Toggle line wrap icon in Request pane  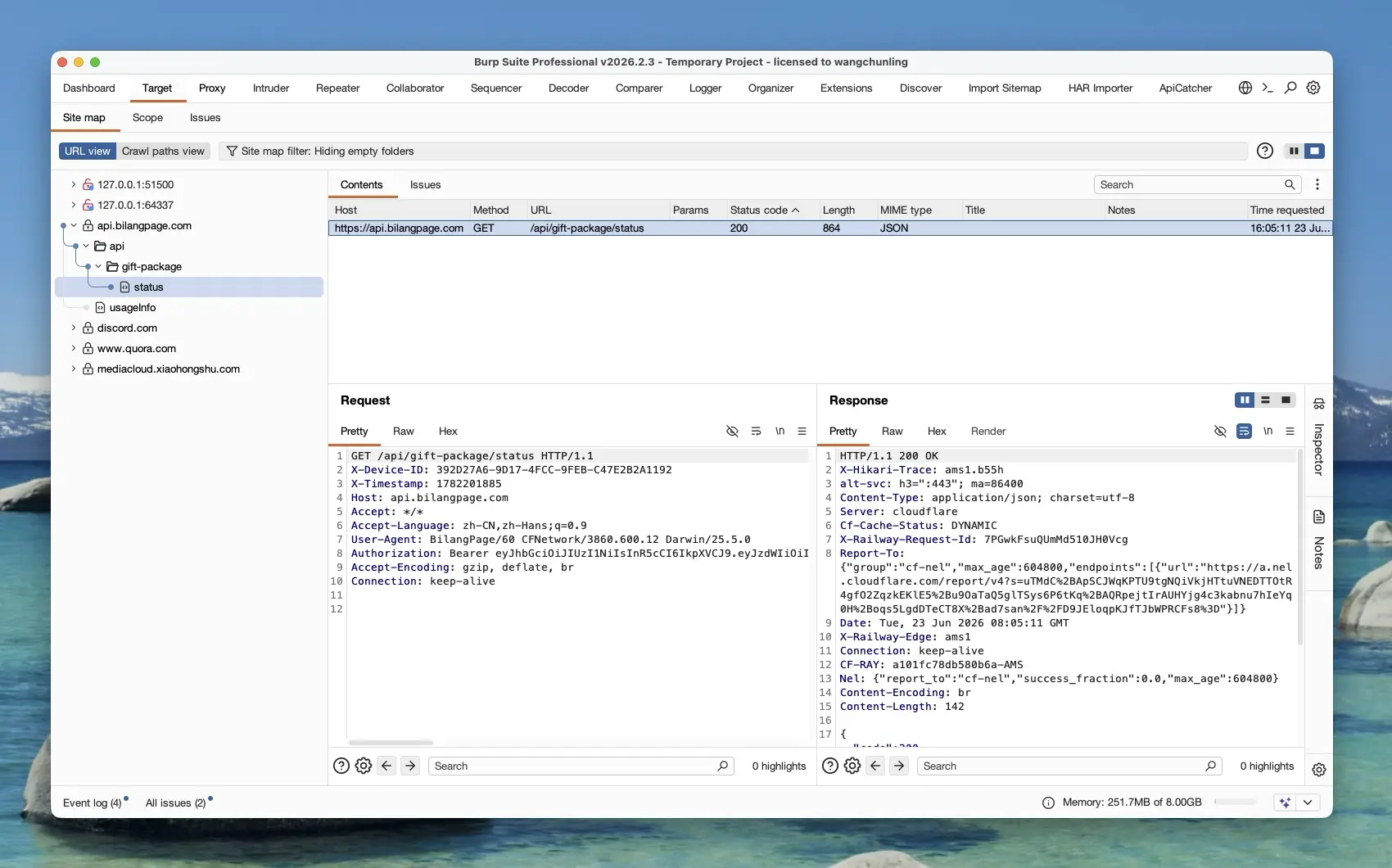tap(756, 431)
